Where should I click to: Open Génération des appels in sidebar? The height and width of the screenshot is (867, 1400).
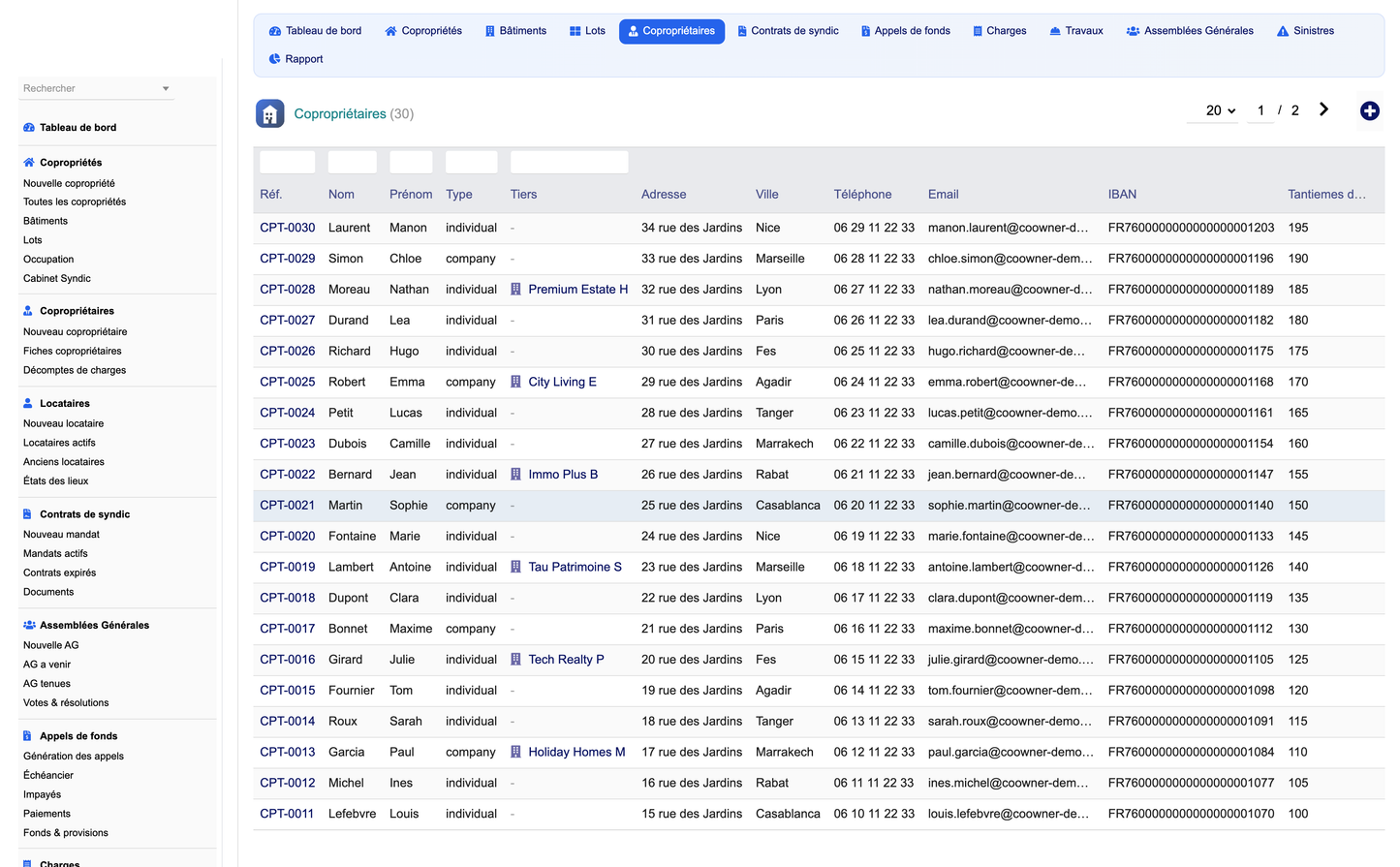(x=74, y=757)
